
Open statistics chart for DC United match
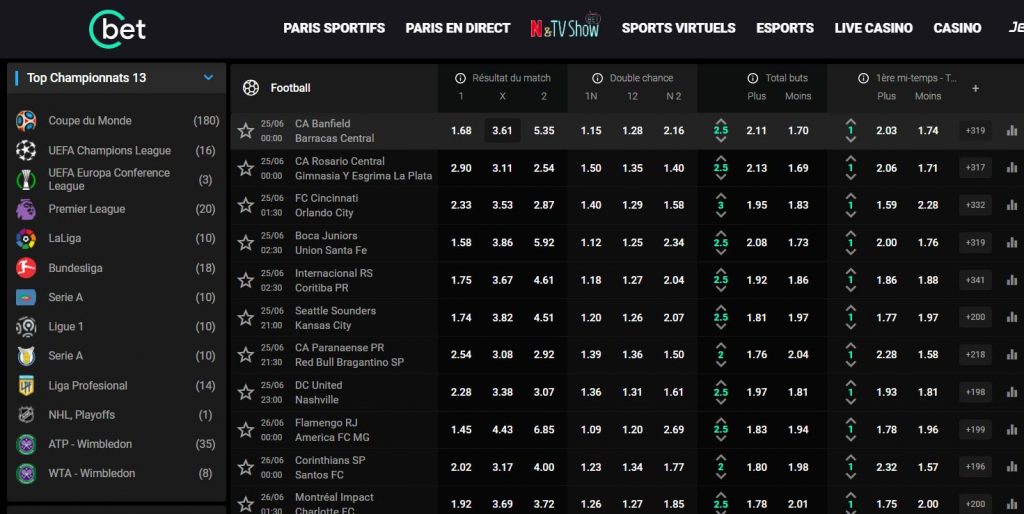[1012, 392]
